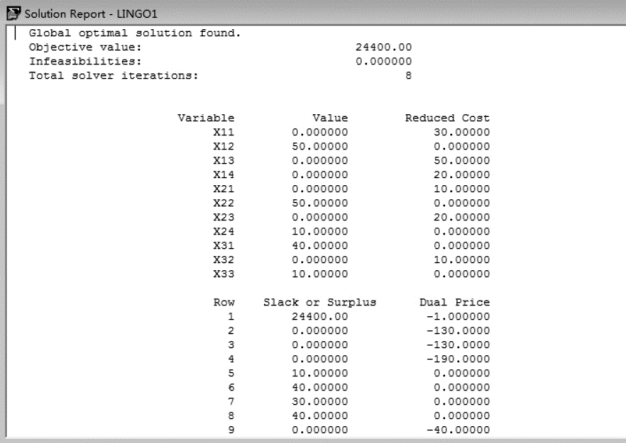Click the Row 1 slack value 24400.00
This screenshot has height=443, width=626.
[320, 314]
